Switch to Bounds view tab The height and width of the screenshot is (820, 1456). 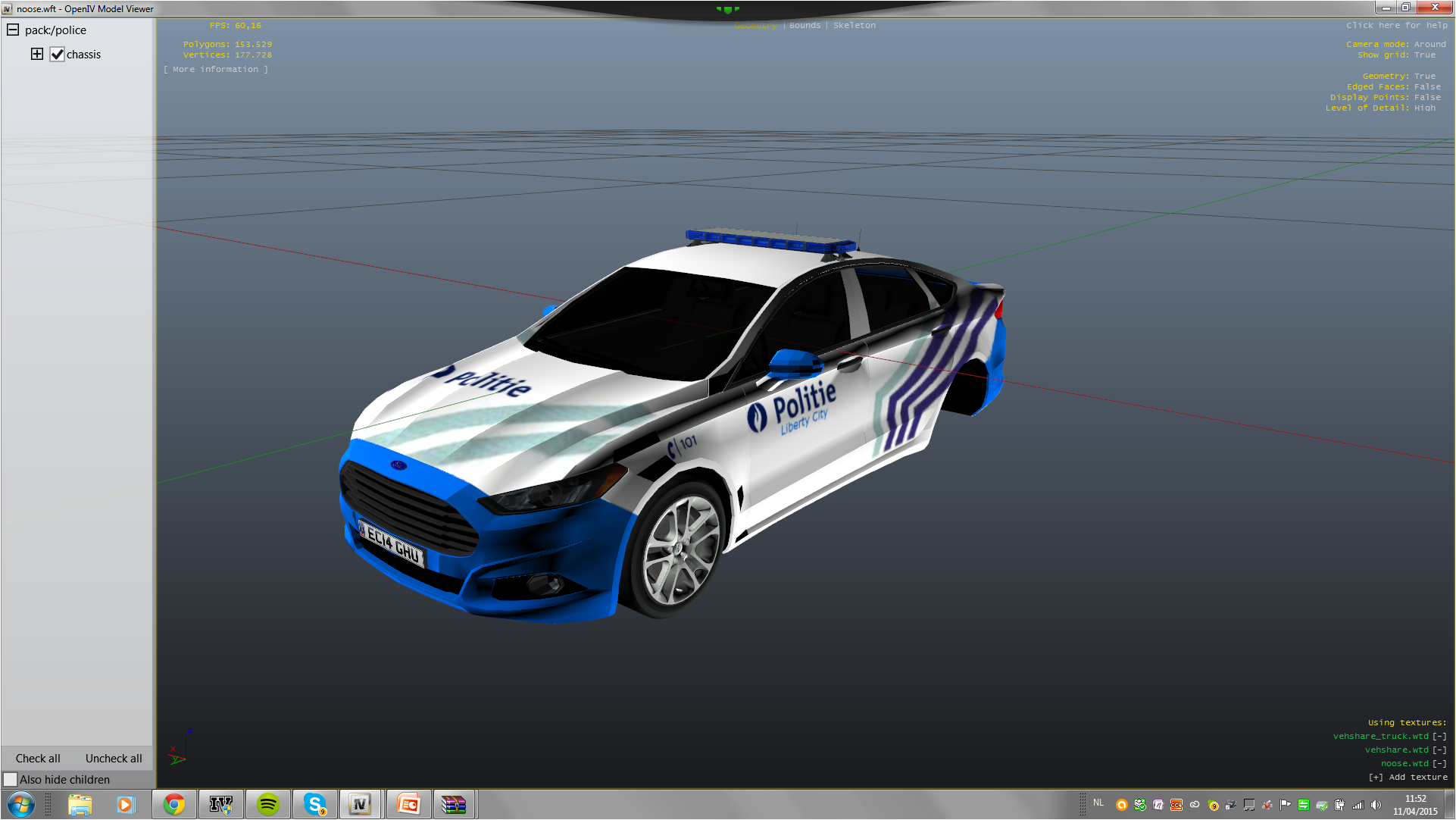pyautogui.click(x=805, y=25)
